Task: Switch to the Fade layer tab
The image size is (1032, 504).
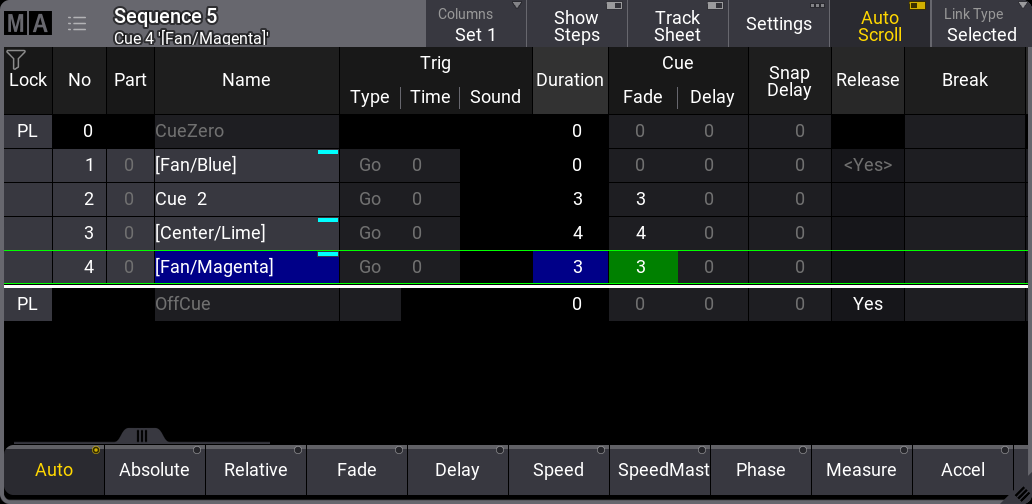Action: point(356,470)
